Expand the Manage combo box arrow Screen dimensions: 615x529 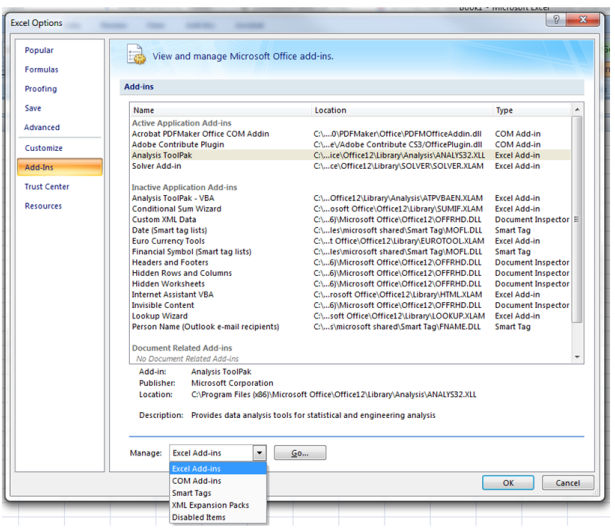coord(259,453)
